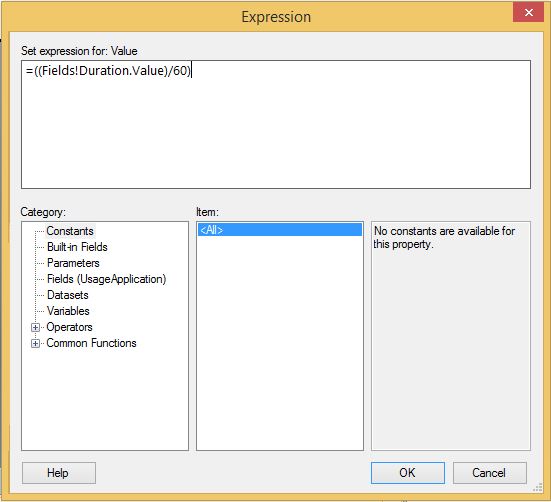Select the Operators category label

click(x=69, y=327)
